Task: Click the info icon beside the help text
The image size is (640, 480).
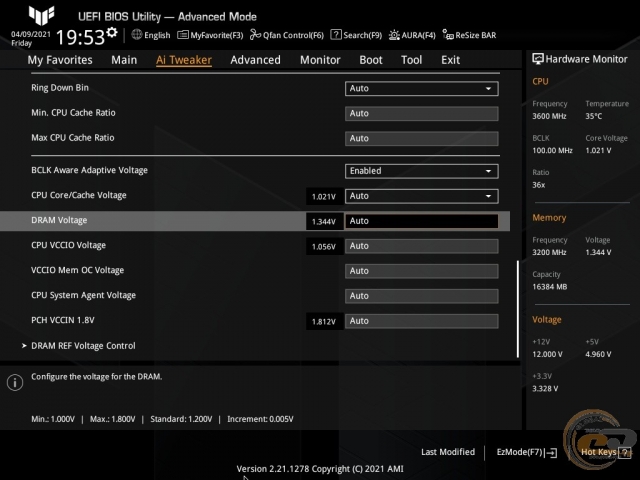Action: click(15, 382)
